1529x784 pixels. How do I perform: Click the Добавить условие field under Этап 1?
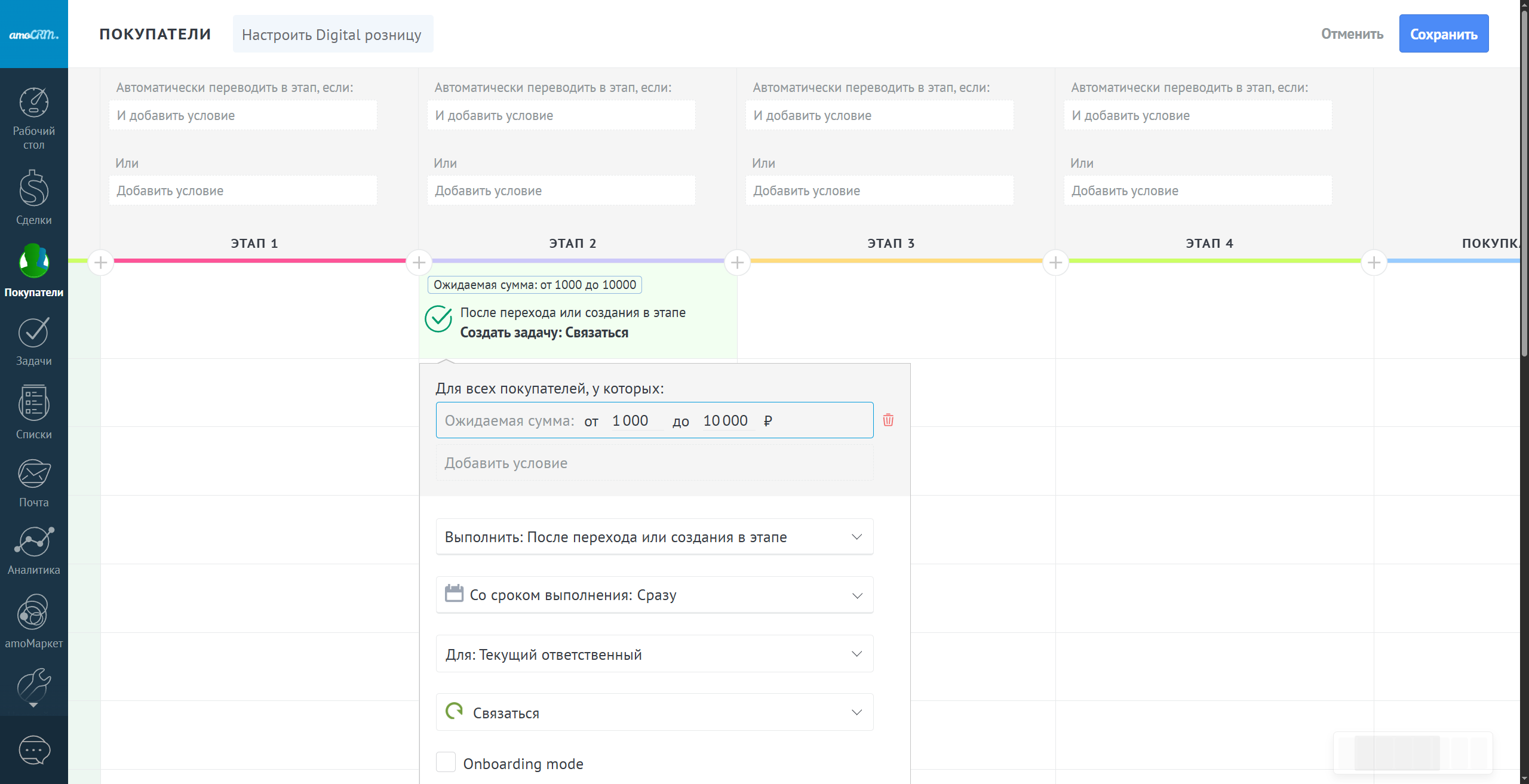click(242, 190)
